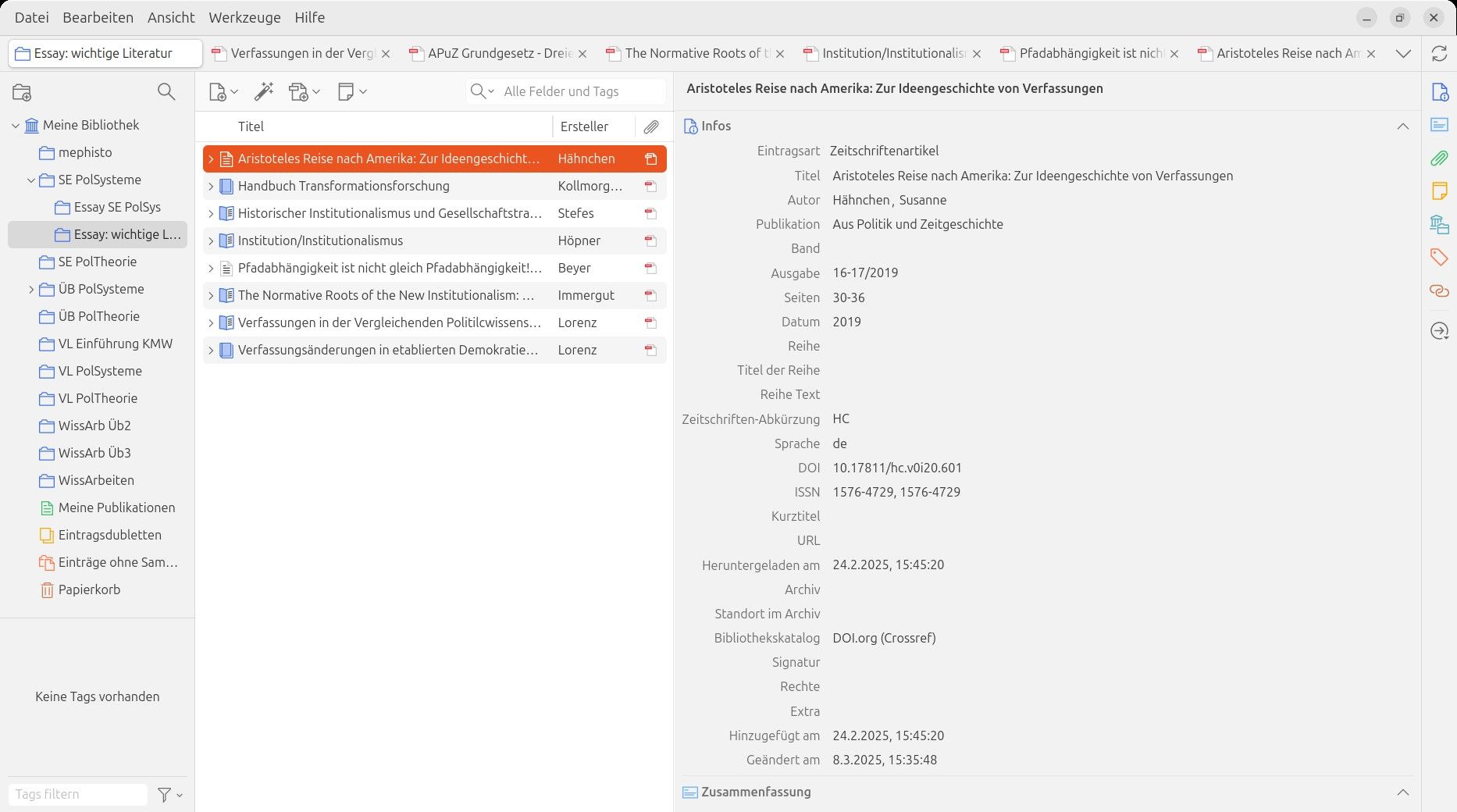Expand the ÜB PolSysteme collection
This screenshot has width=1457, height=812.
tap(31, 290)
